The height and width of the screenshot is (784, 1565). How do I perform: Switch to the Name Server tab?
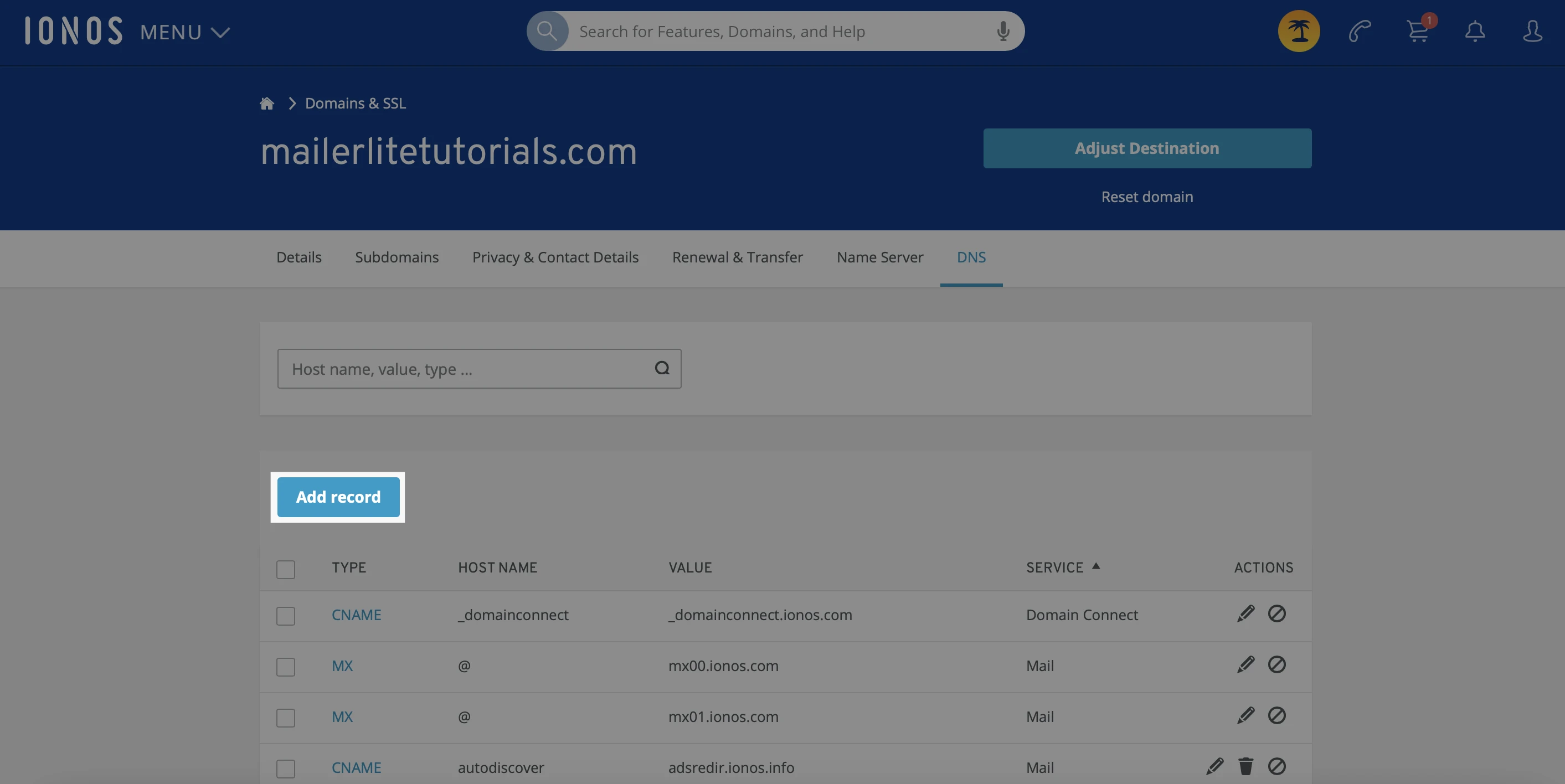(879, 257)
